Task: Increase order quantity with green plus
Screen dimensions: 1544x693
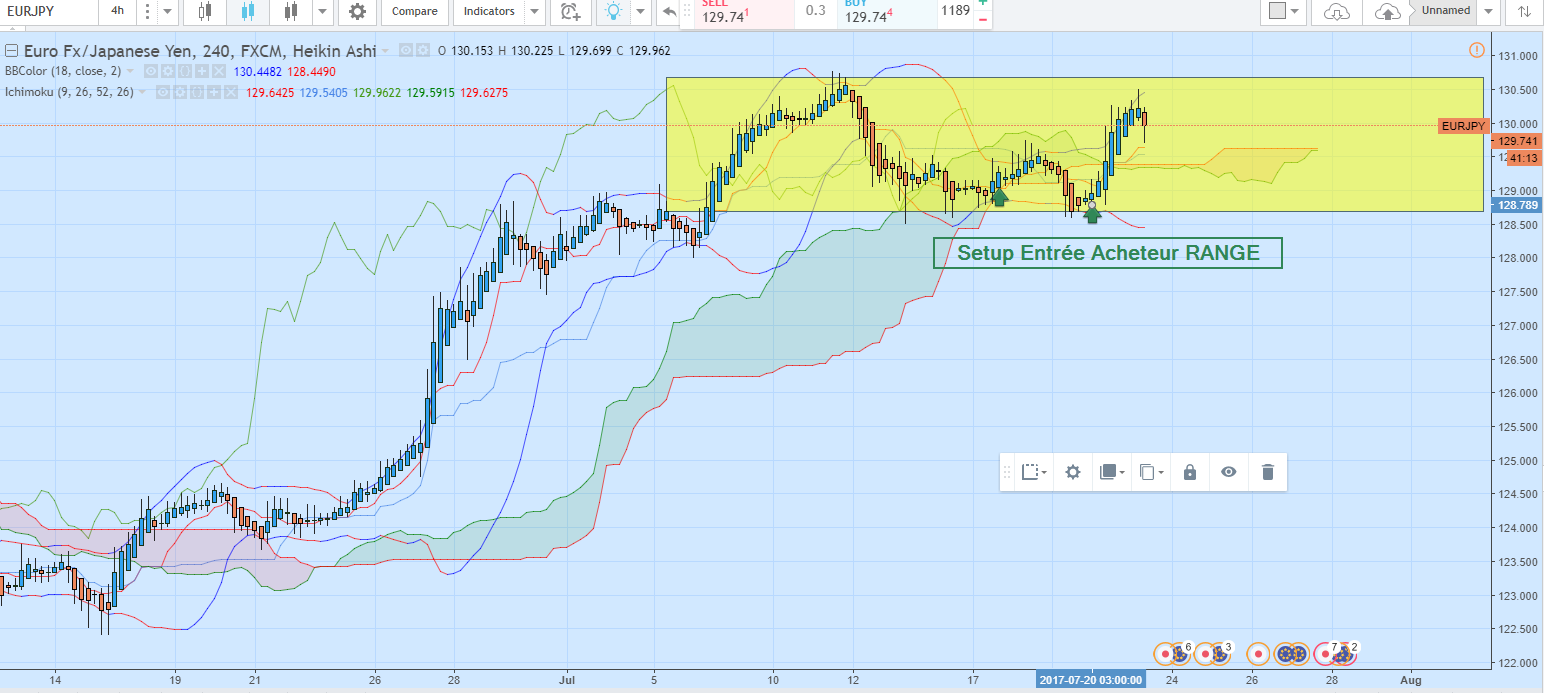Action: pos(983,4)
